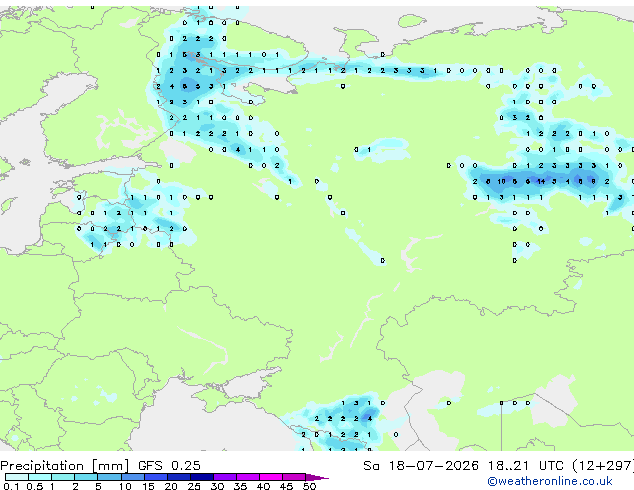Click the 20–25 mm legend swatch
This screenshot has height=490, width=634.
coord(179,477)
